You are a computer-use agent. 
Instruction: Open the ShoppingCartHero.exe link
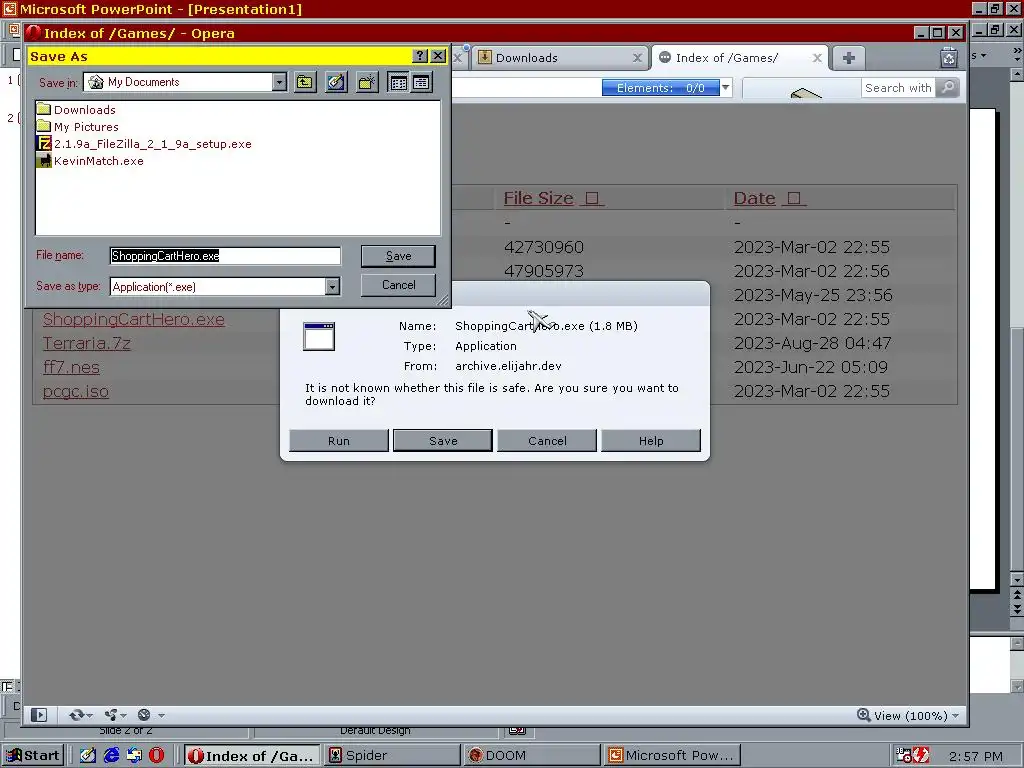[134, 319]
